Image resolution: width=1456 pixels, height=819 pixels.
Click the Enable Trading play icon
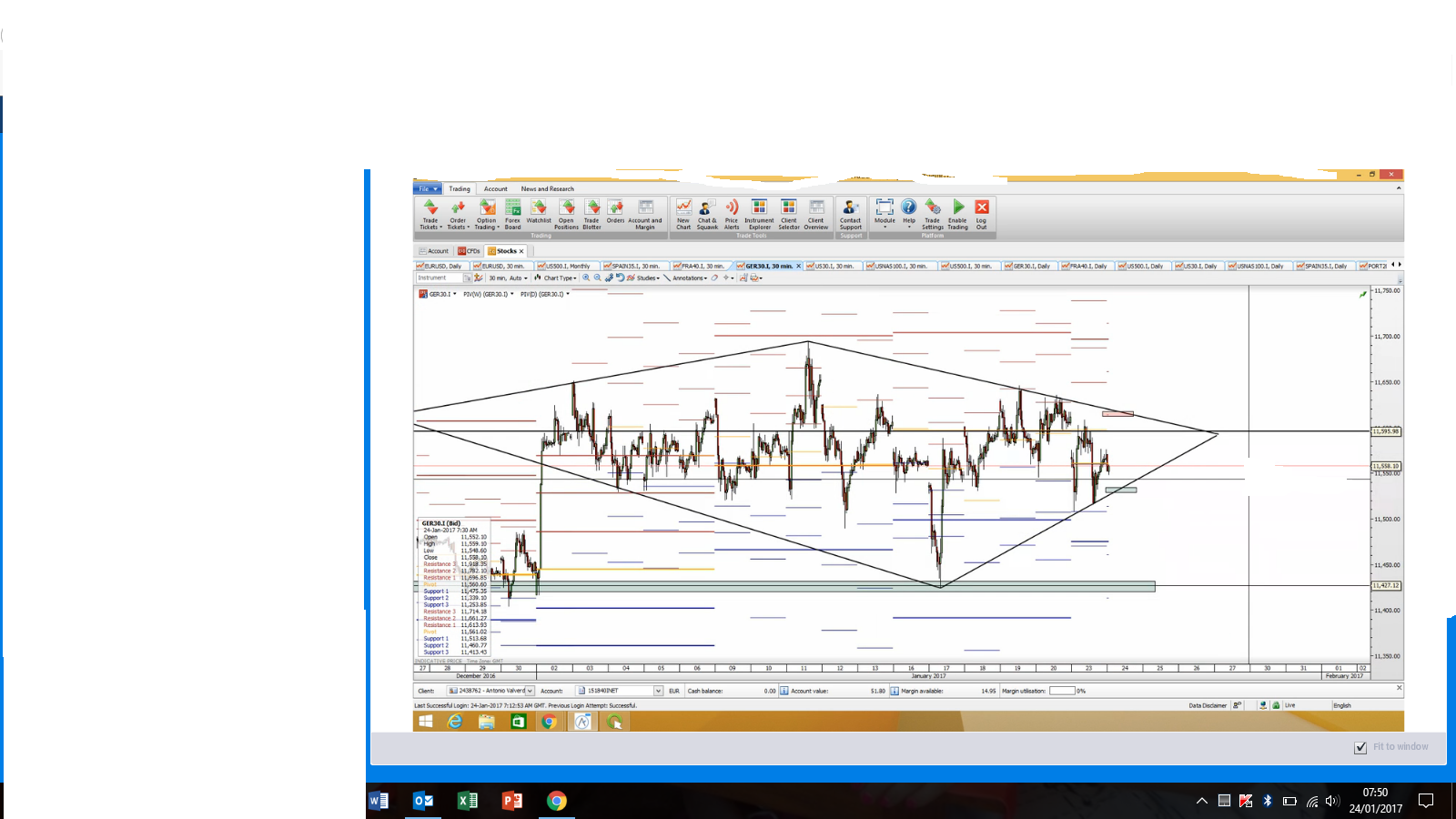[958, 214]
